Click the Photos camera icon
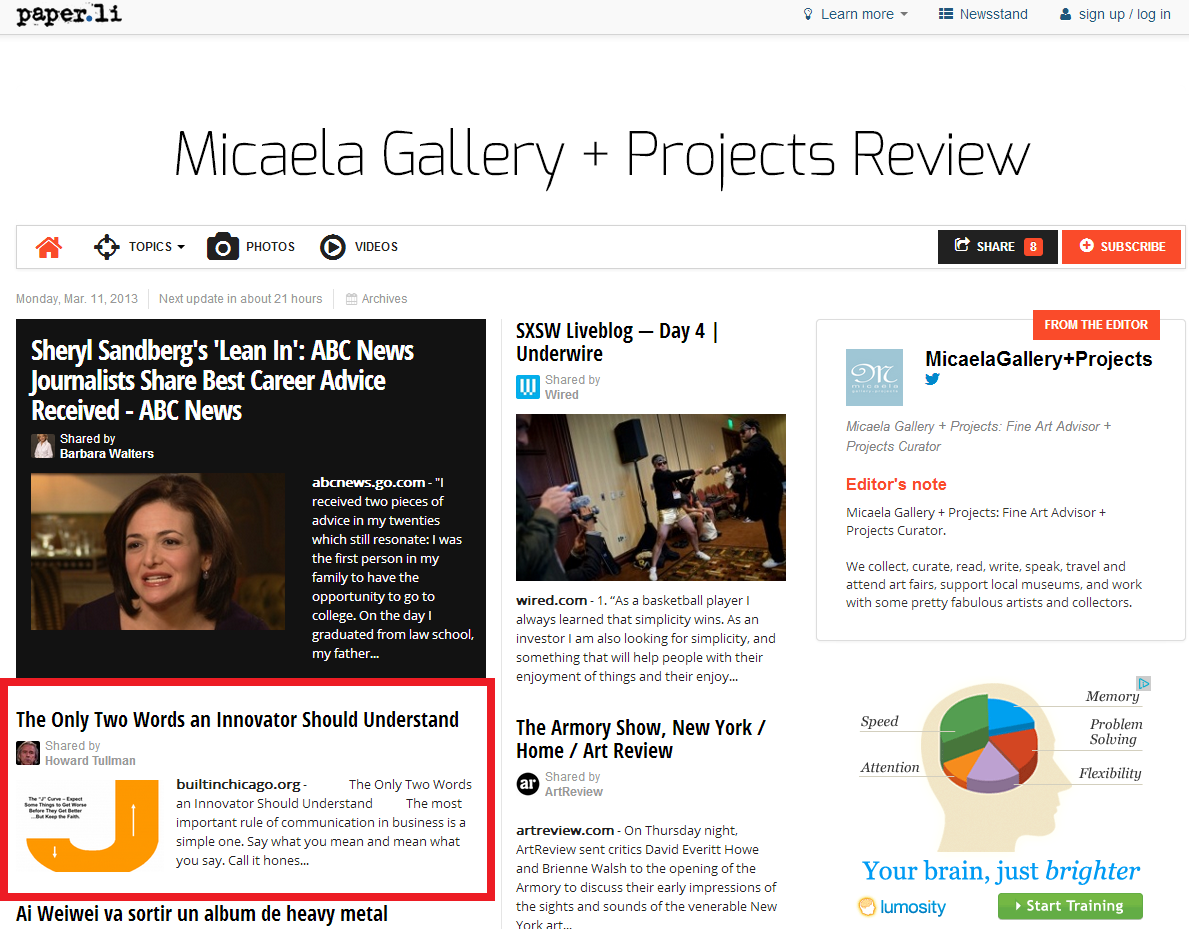The width and height of the screenshot is (1189, 929). 223,246
